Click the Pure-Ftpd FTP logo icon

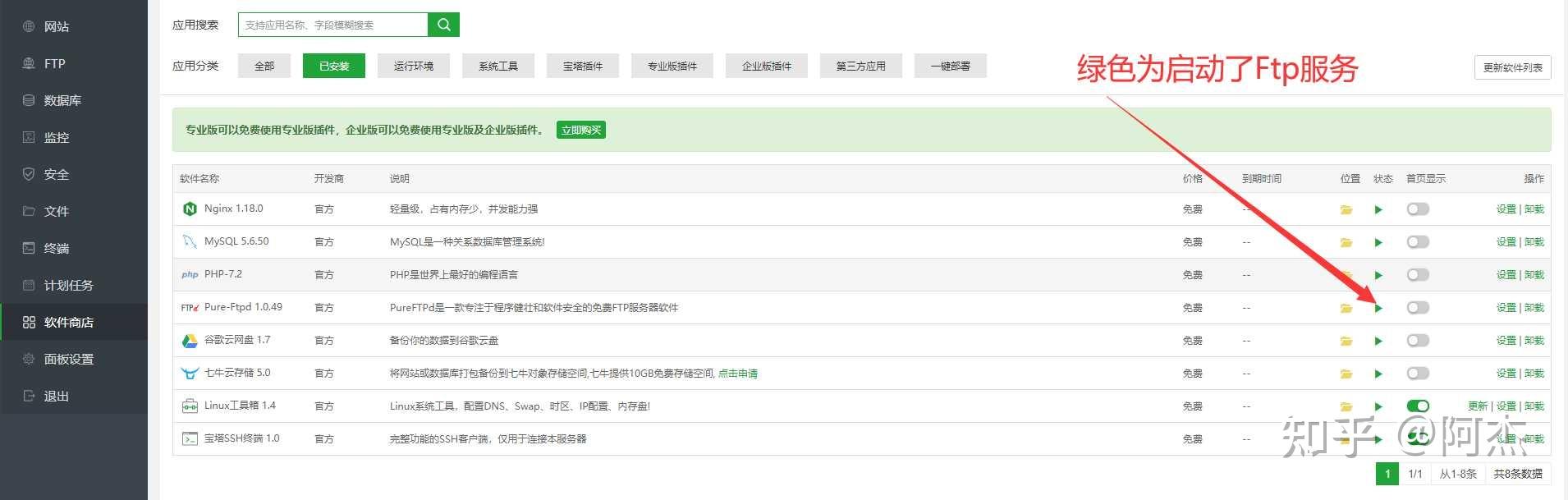coord(190,308)
